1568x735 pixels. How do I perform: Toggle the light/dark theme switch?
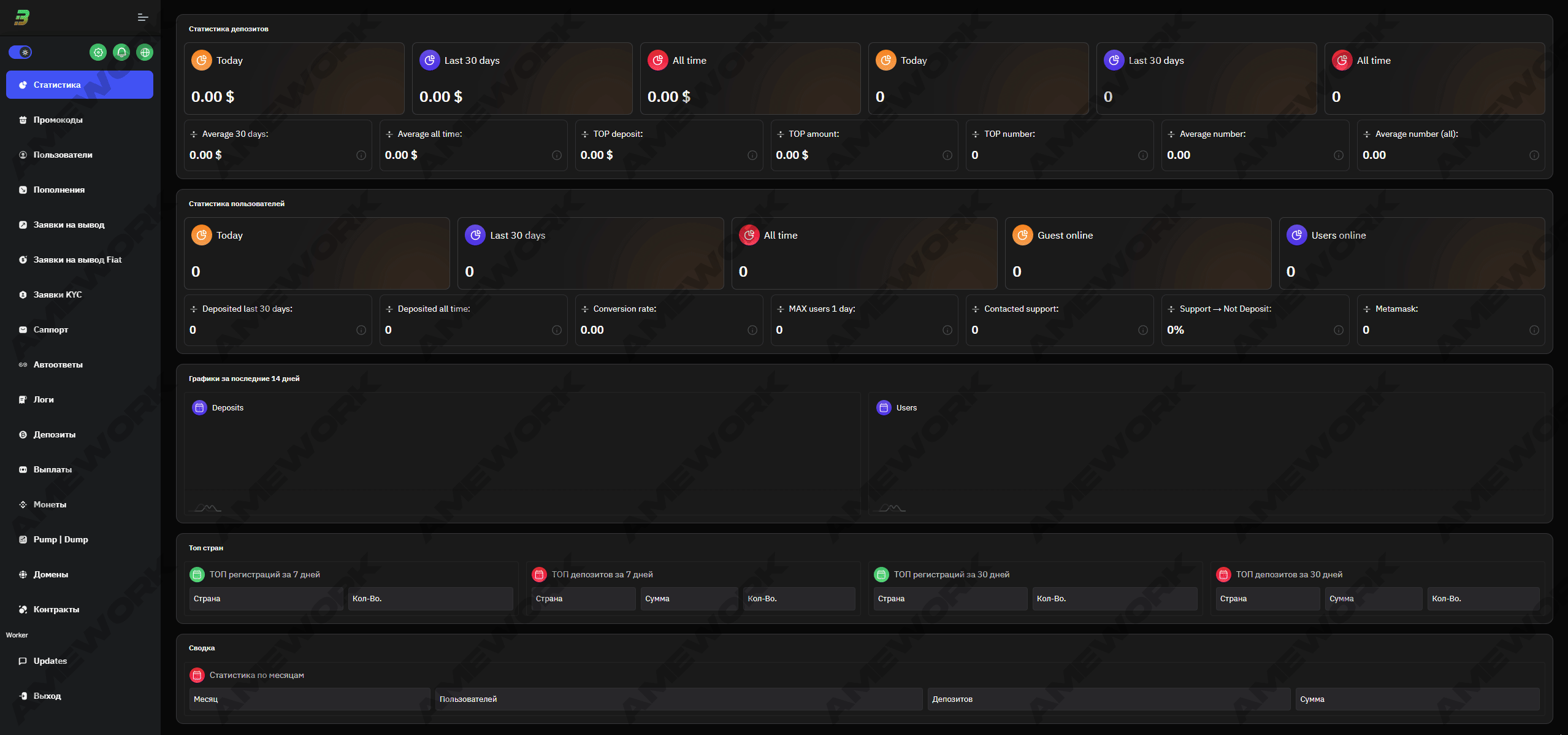pos(20,52)
